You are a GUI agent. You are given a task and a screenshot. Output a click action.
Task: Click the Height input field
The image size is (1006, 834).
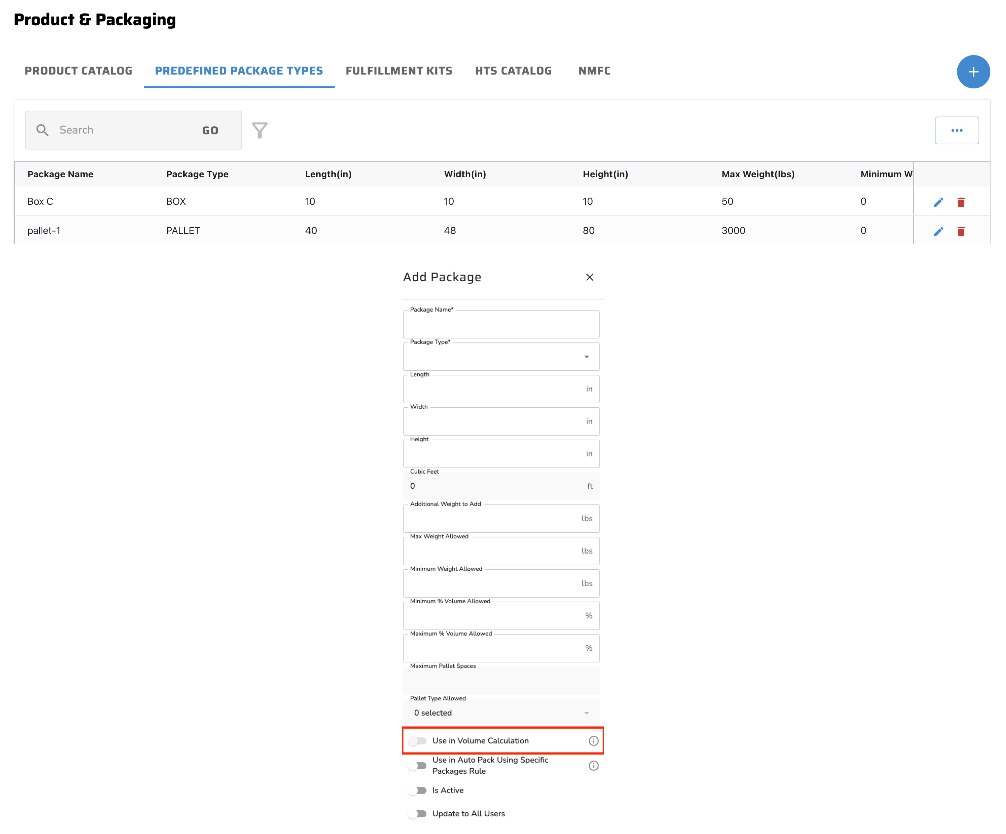coord(501,454)
